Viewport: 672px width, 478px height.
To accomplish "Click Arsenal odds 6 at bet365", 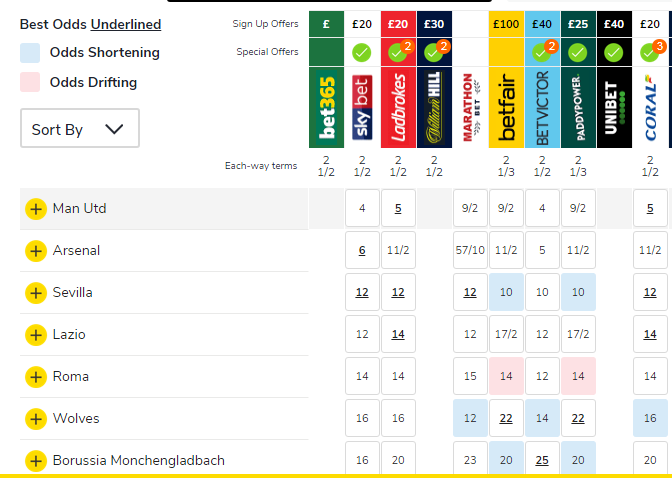I will [x=362, y=251].
